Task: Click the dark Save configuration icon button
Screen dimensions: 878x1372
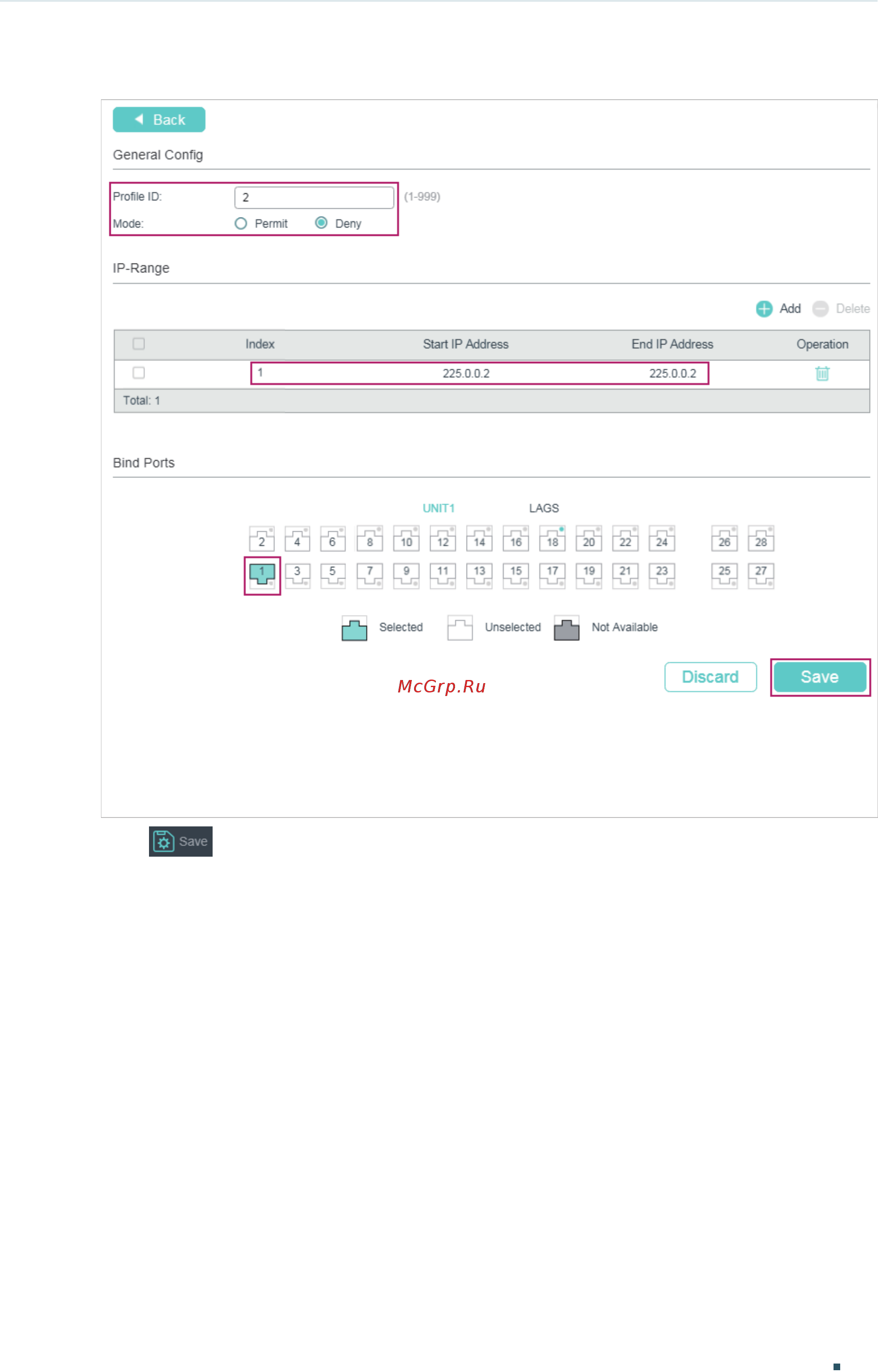Action: click(x=181, y=842)
